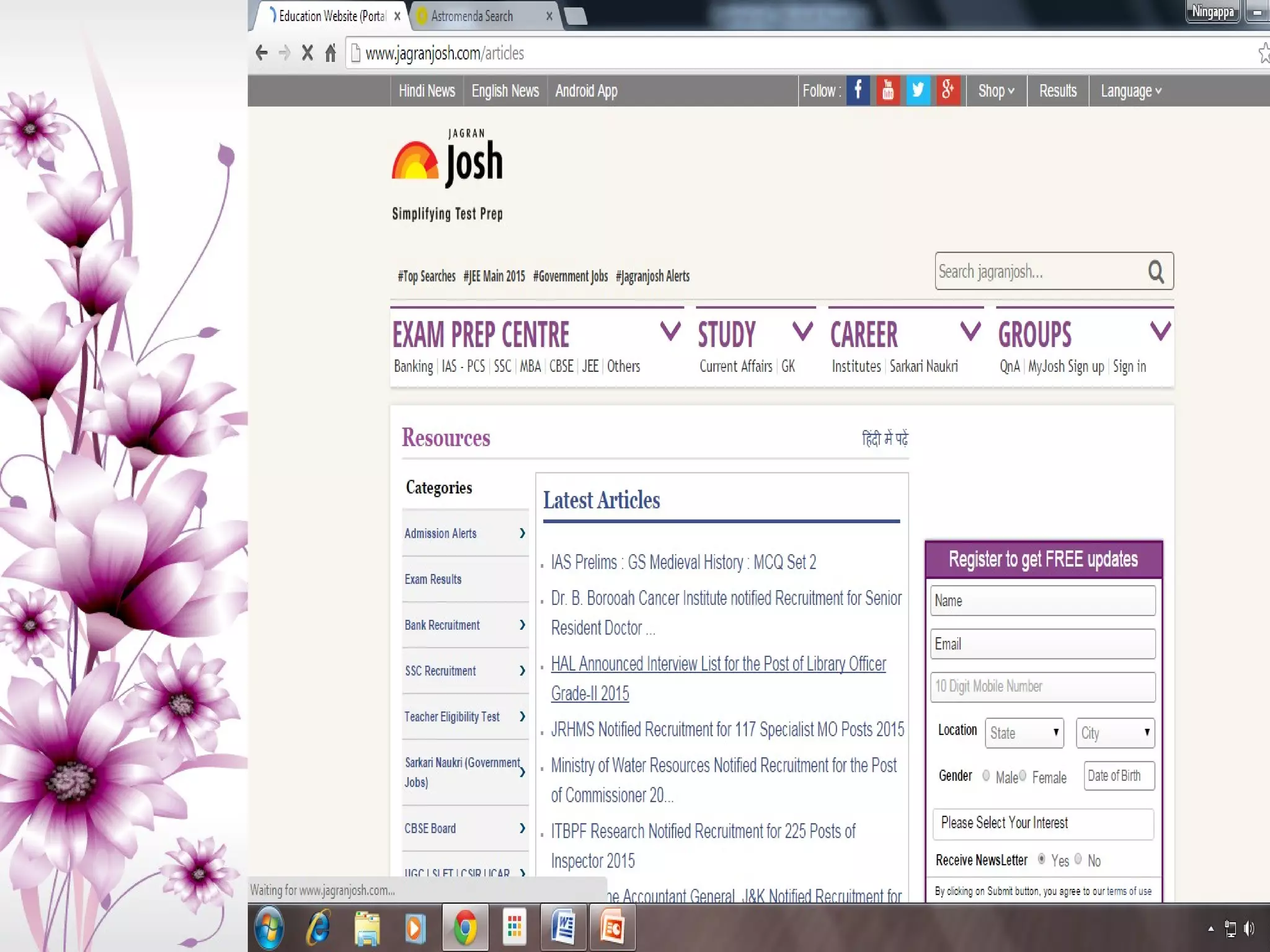Open the City dropdown
The height and width of the screenshot is (952, 1270).
(x=1116, y=733)
